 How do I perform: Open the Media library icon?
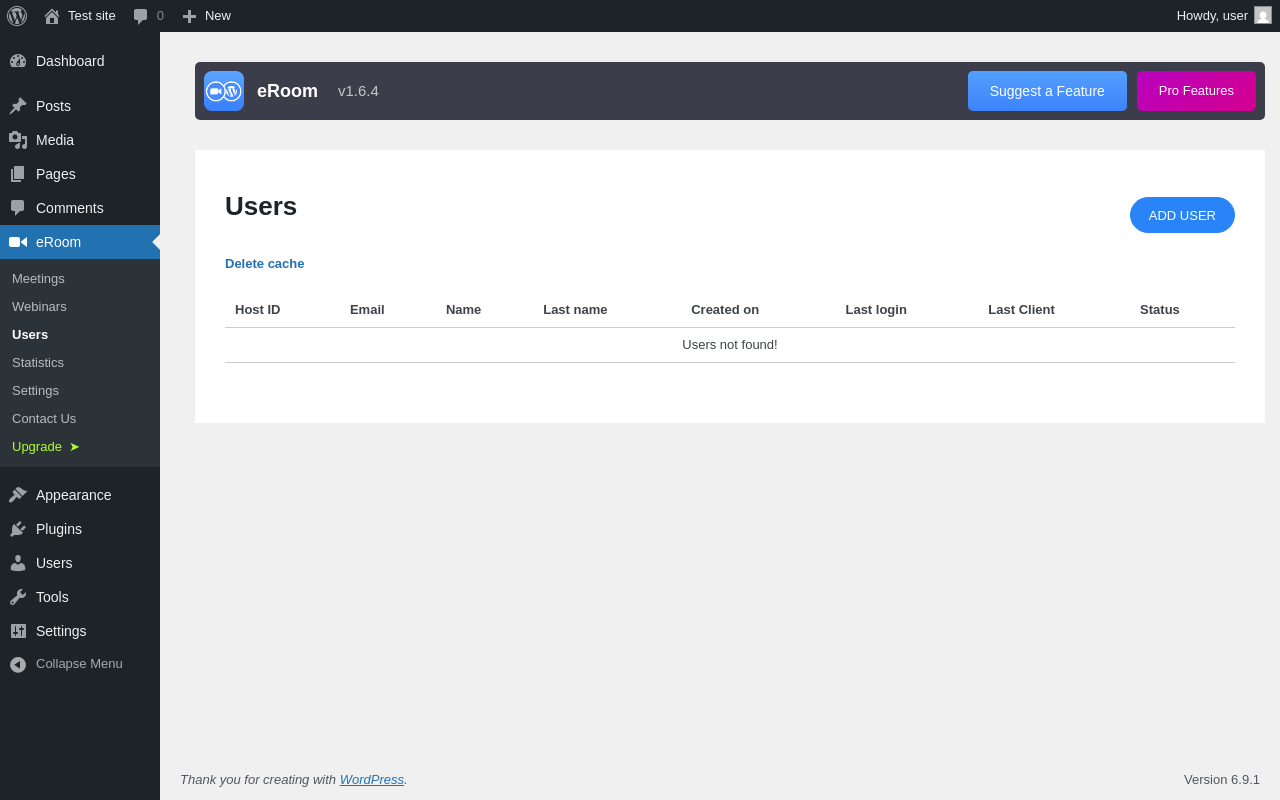click(18, 140)
